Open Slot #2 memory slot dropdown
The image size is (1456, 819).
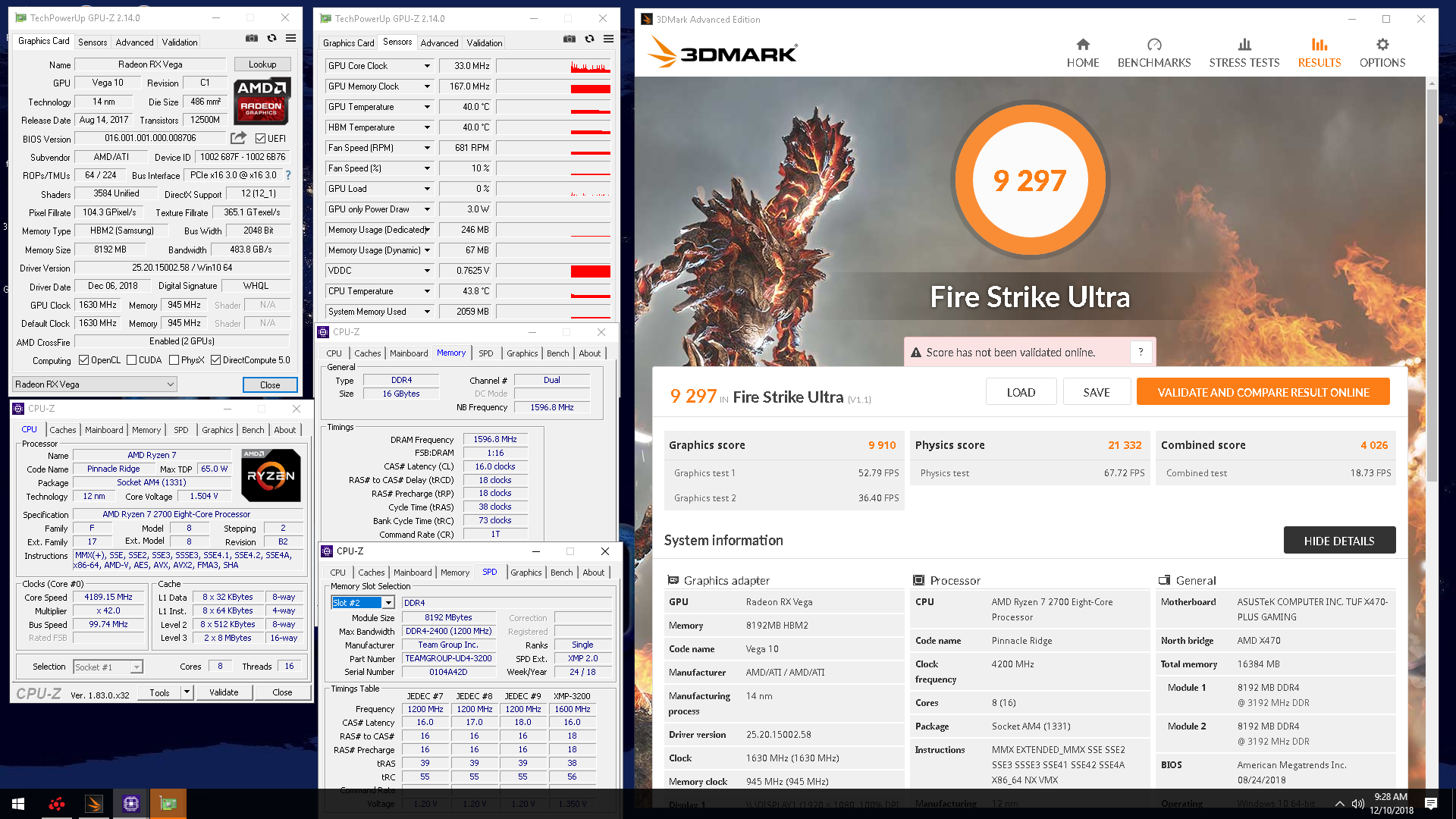click(x=363, y=603)
